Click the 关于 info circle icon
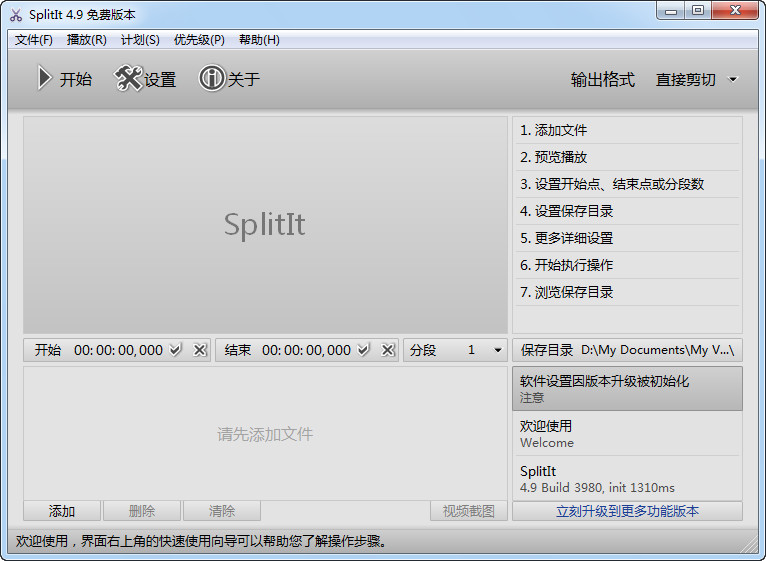 pos(212,78)
